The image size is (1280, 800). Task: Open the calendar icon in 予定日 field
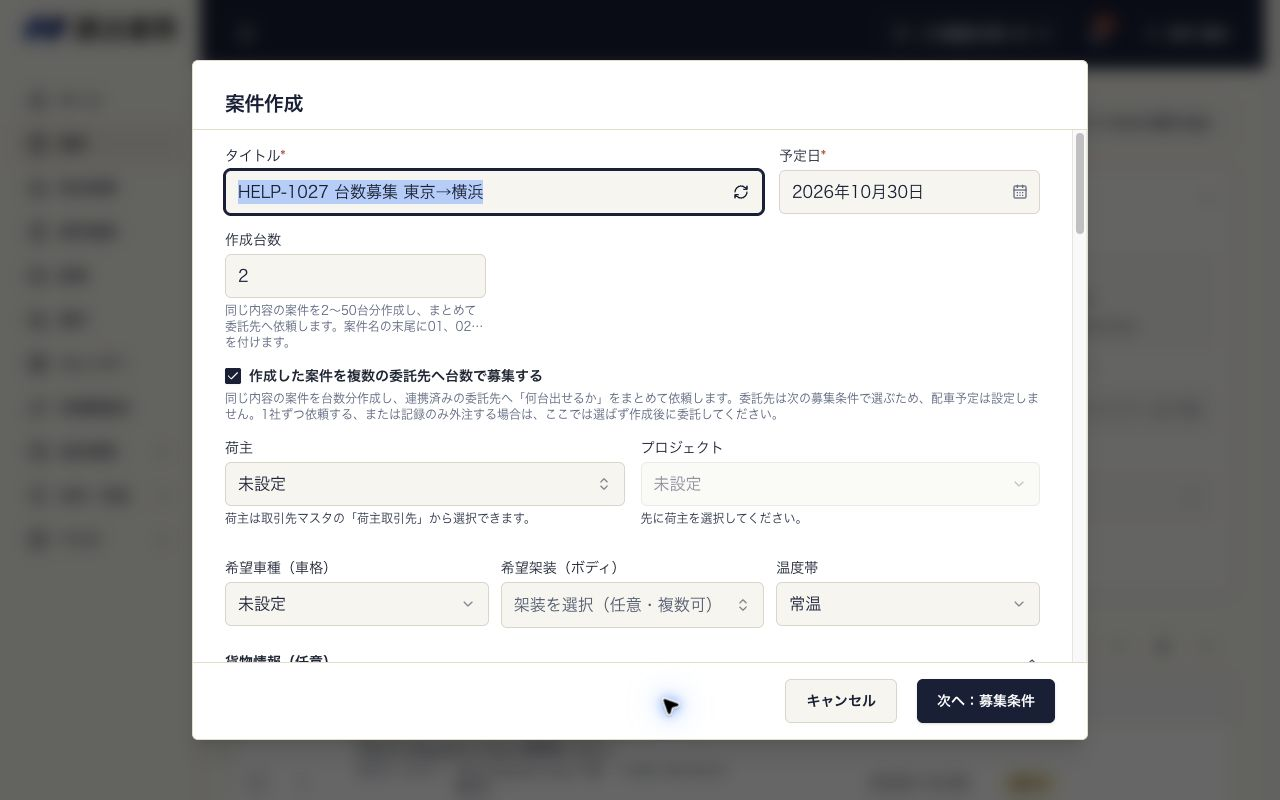point(1020,192)
